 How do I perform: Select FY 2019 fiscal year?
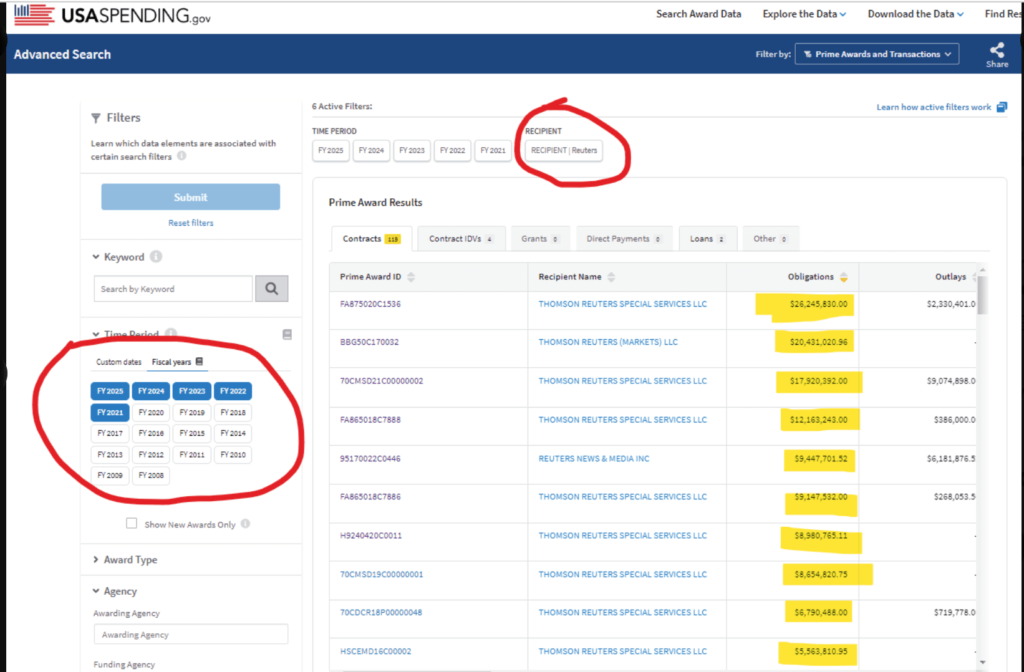(192, 412)
